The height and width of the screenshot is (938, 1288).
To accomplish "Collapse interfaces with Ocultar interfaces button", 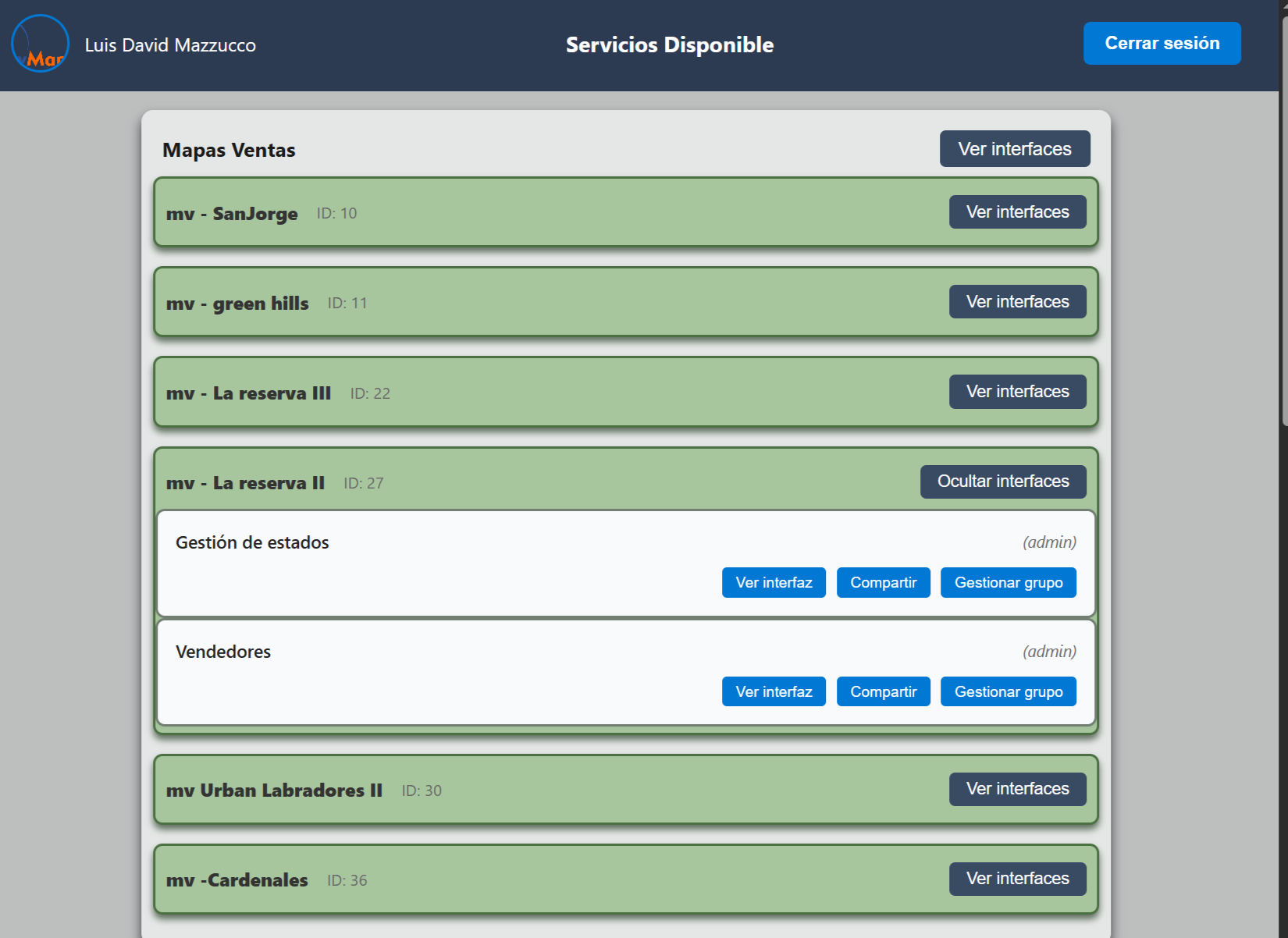I will point(1002,481).
